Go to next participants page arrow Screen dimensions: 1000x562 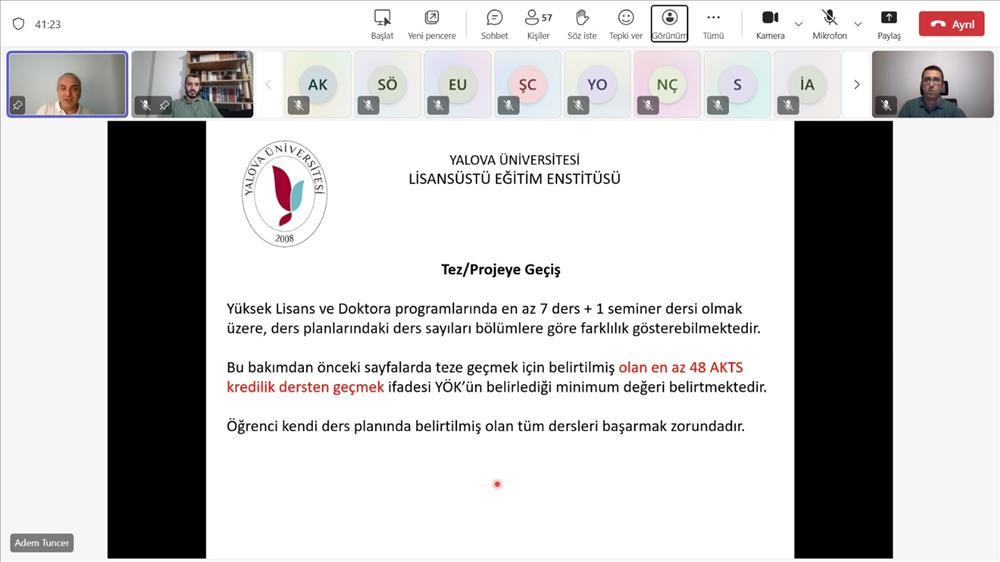(x=857, y=84)
